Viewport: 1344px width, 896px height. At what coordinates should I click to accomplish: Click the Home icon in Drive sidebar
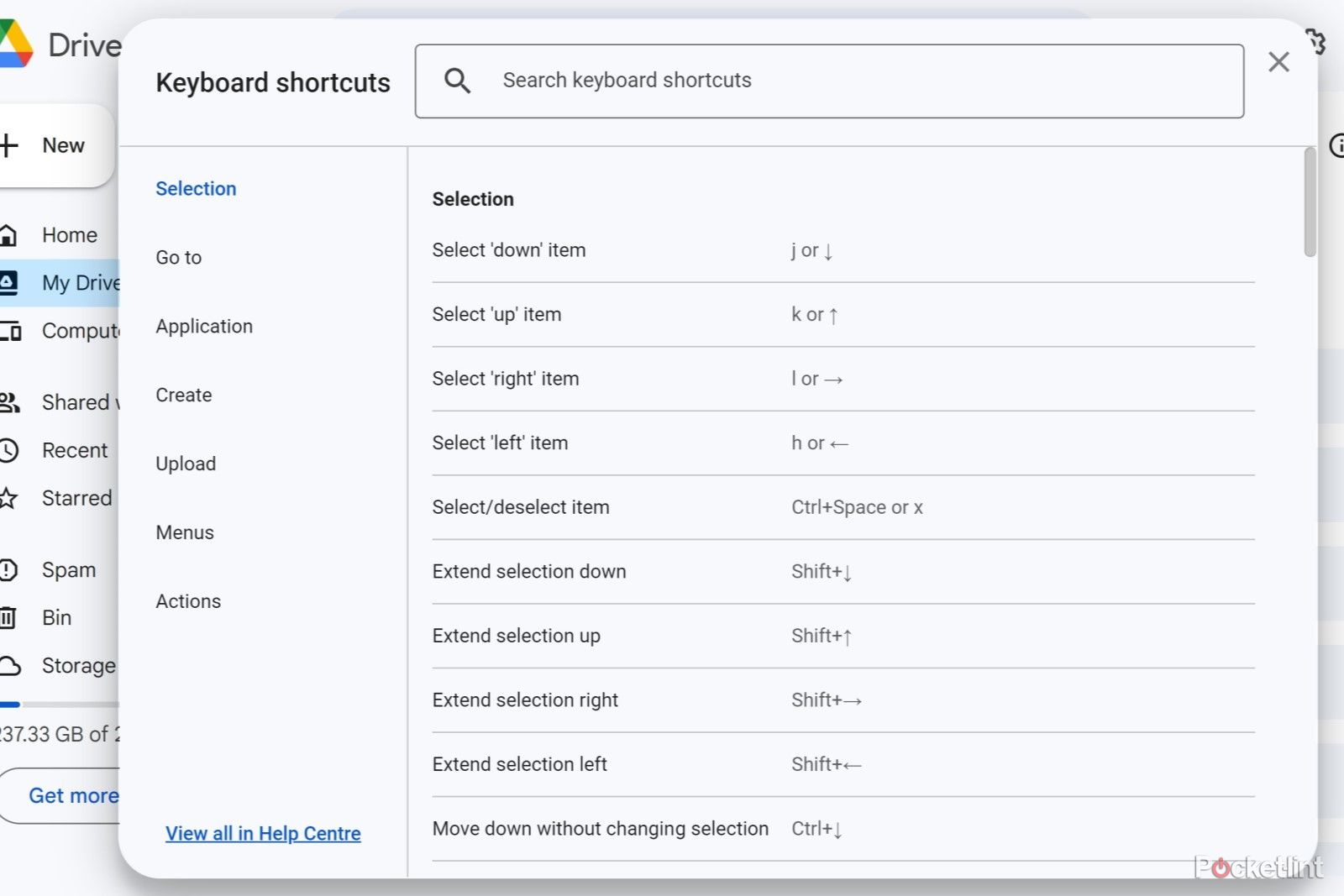coord(8,235)
